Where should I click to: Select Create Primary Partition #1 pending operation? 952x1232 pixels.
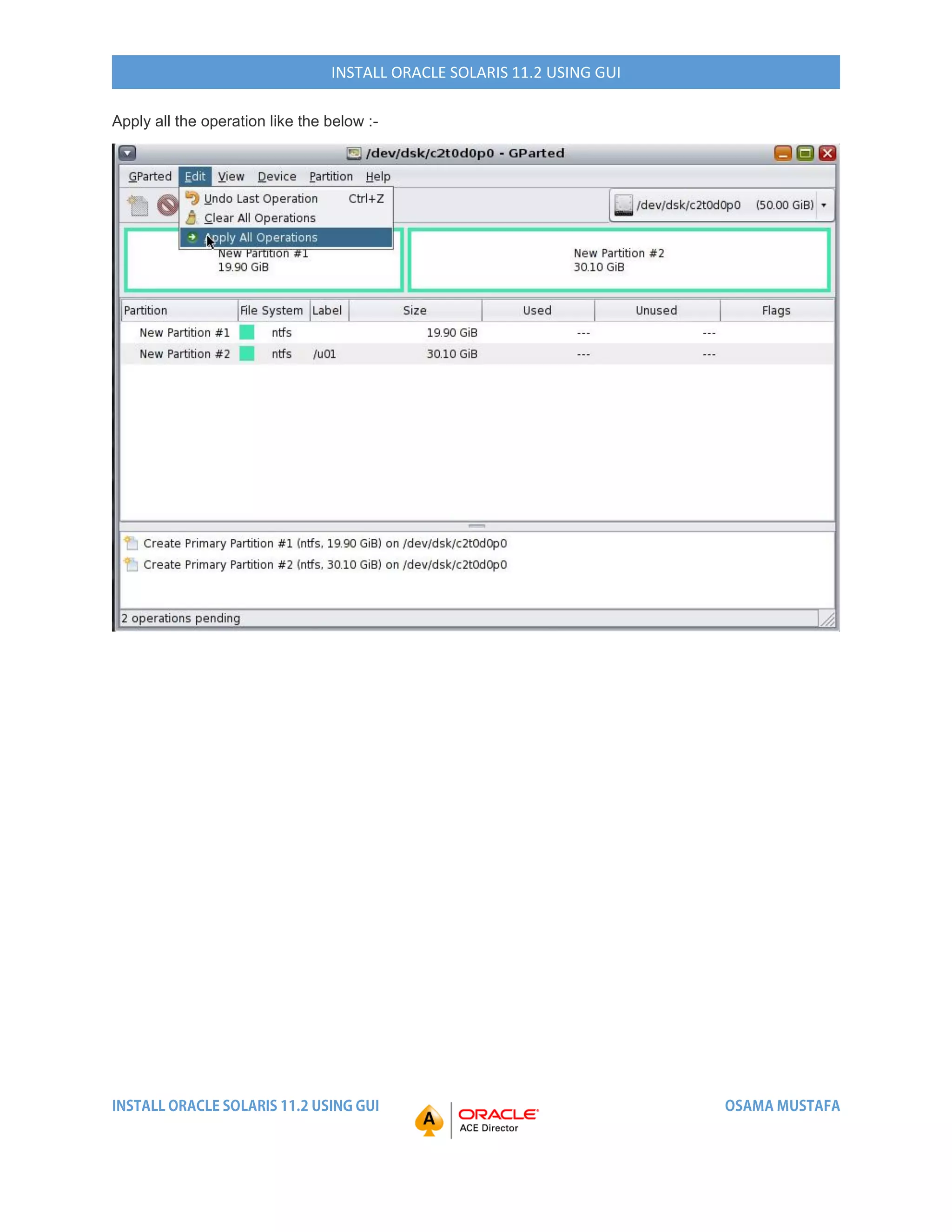click(x=325, y=543)
